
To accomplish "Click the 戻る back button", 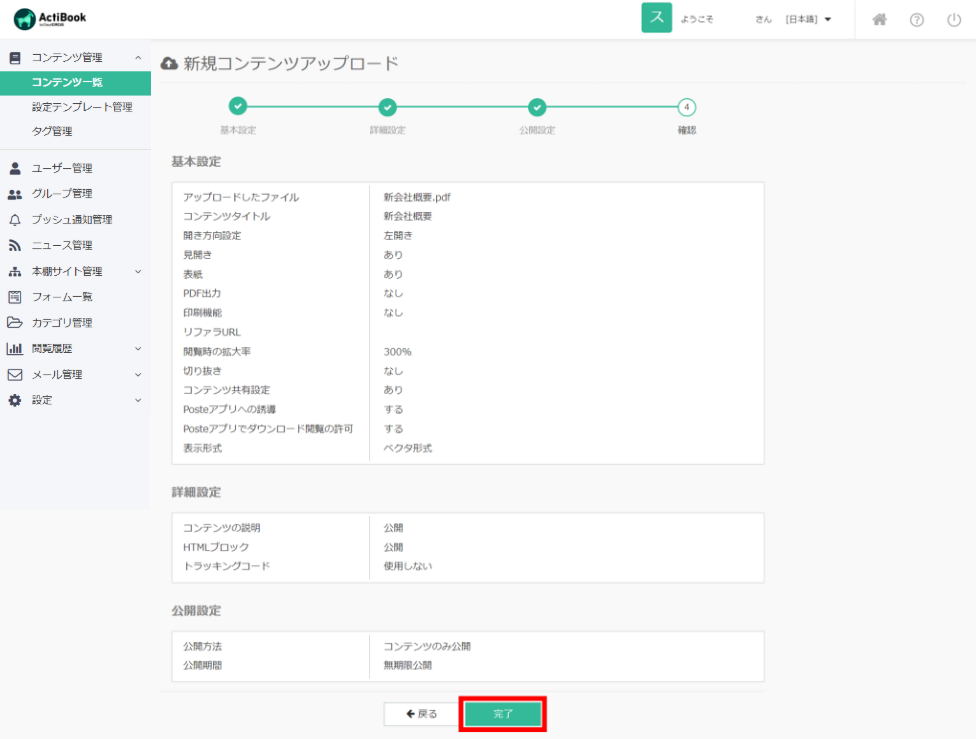I will tap(421, 714).
